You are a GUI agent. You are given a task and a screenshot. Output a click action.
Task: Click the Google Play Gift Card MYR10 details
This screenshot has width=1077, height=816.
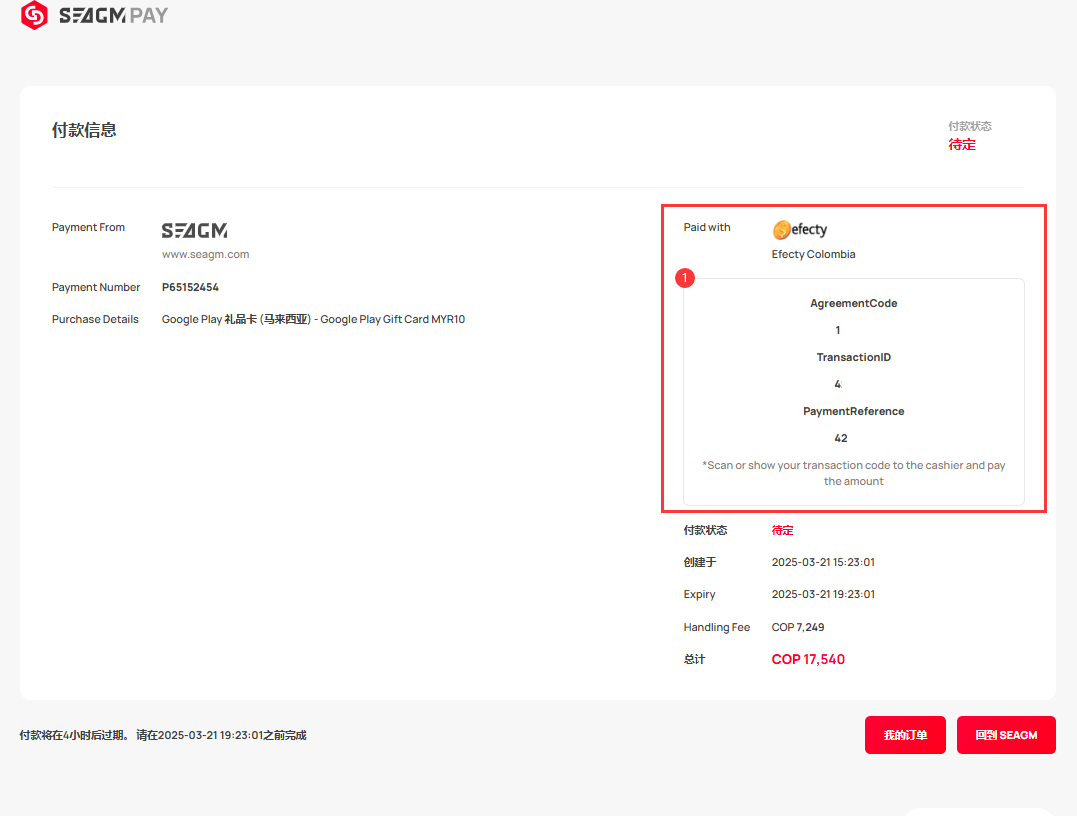pos(313,319)
